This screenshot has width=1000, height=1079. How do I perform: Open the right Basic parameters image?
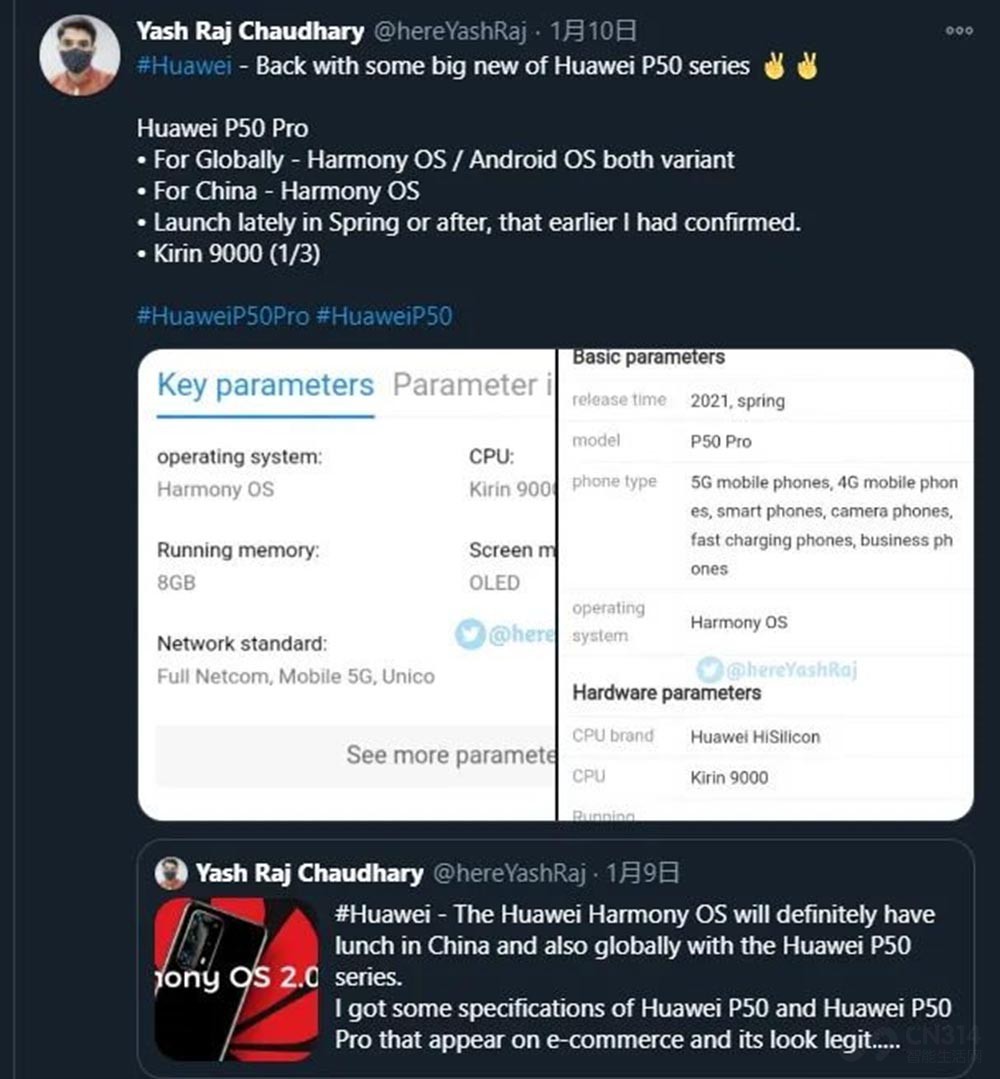(x=765, y=585)
